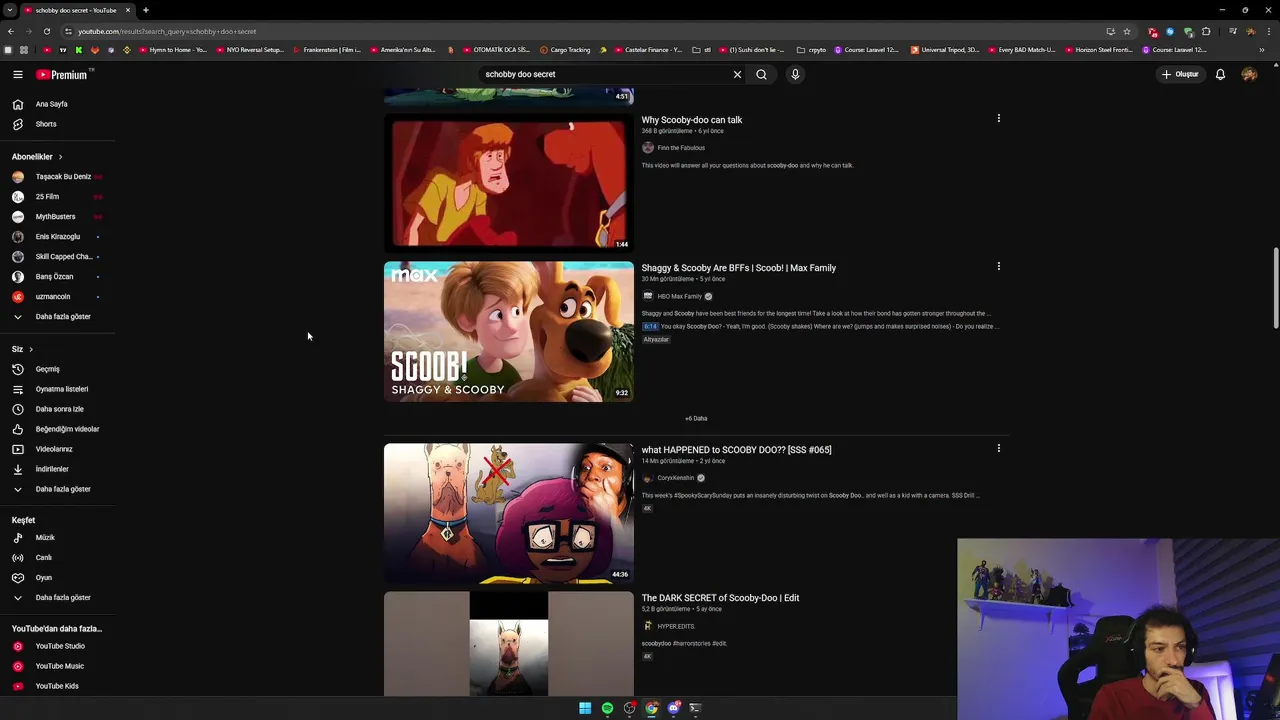Open the notifications bell

click(1220, 74)
